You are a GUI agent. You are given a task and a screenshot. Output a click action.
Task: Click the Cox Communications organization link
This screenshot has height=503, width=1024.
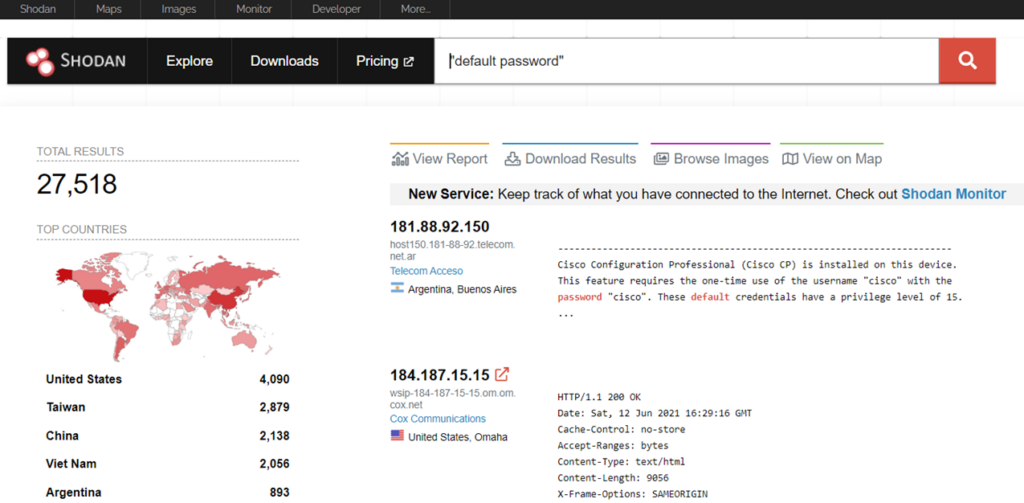[438, 419]
